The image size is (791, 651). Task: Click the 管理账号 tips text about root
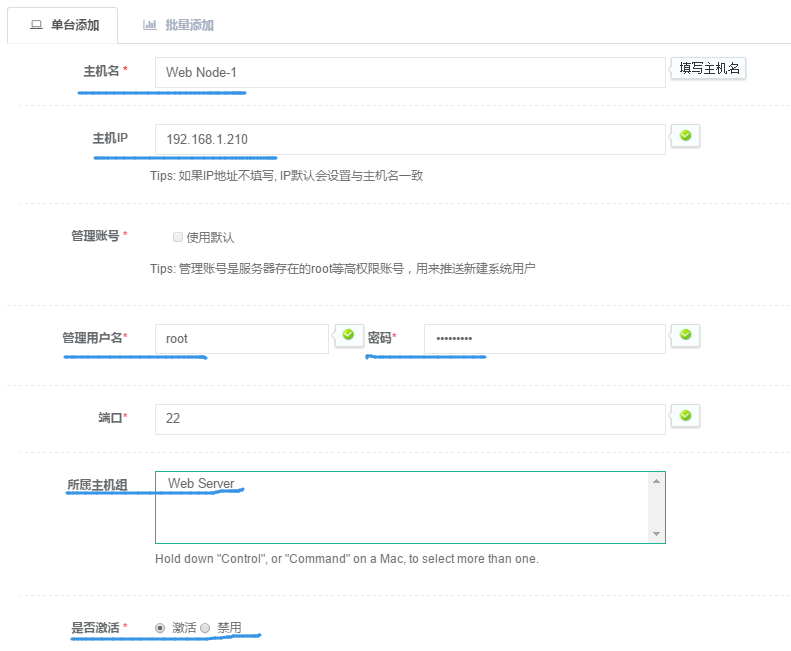coord(343,269)
